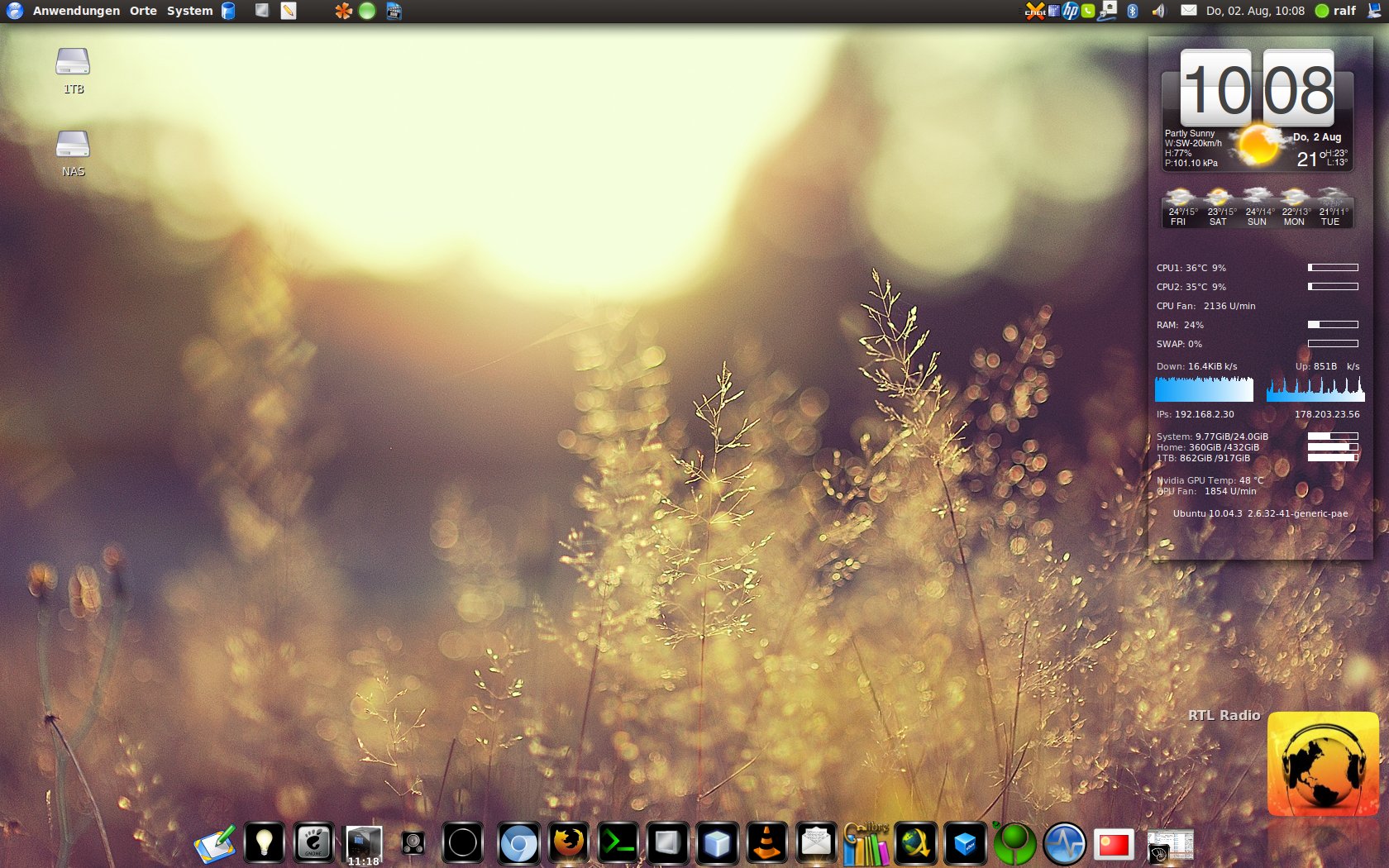Launch the VLC media player cone icon
1389x868 pixels.
767,843
